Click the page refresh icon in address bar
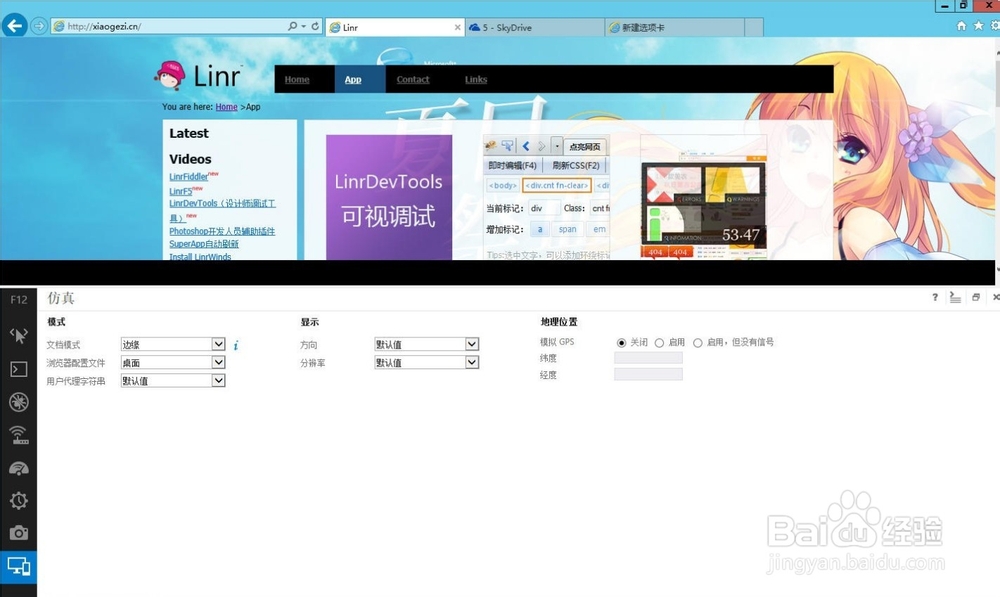 [x=315, y=26]
